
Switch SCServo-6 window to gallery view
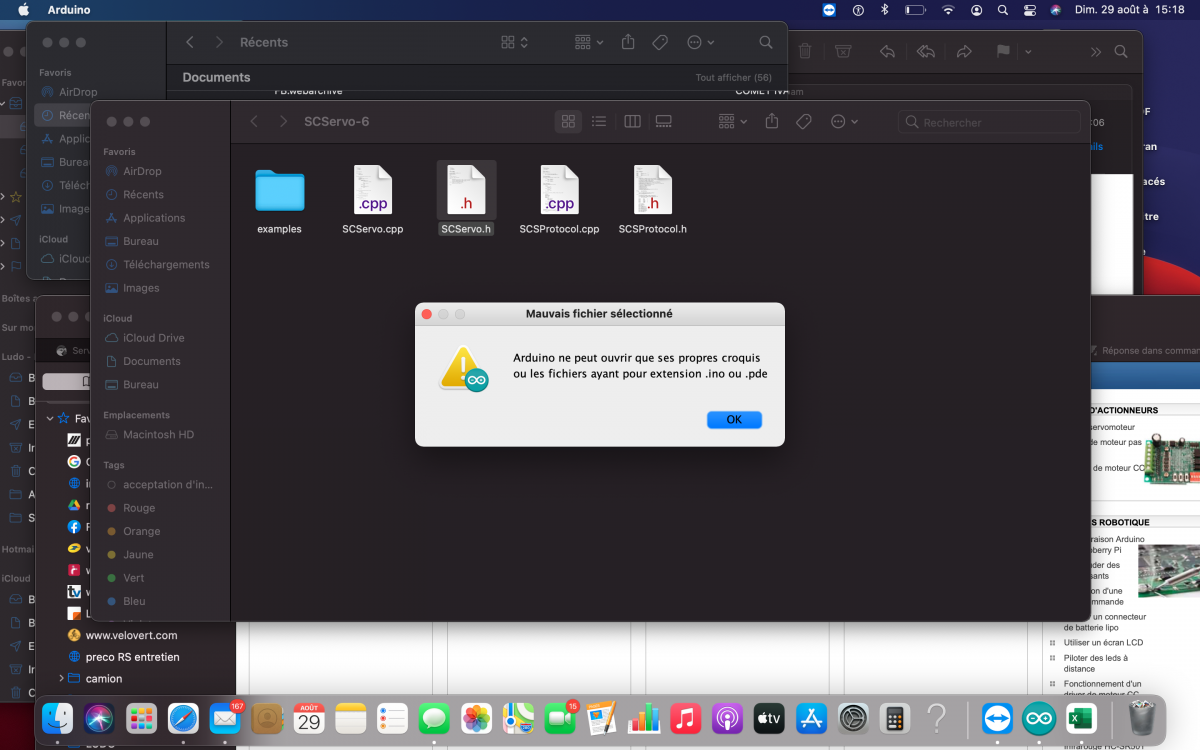tap(663, 122)
